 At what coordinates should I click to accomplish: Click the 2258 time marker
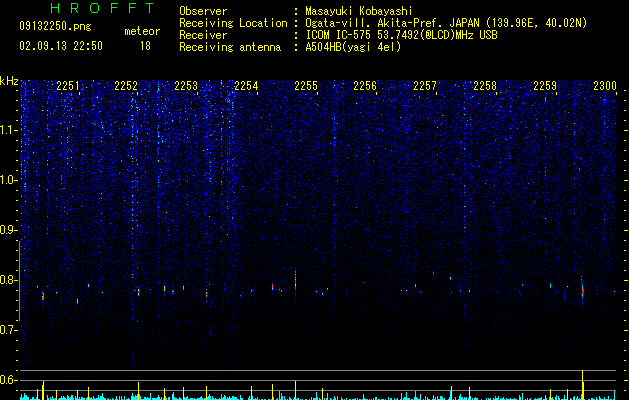485,86
